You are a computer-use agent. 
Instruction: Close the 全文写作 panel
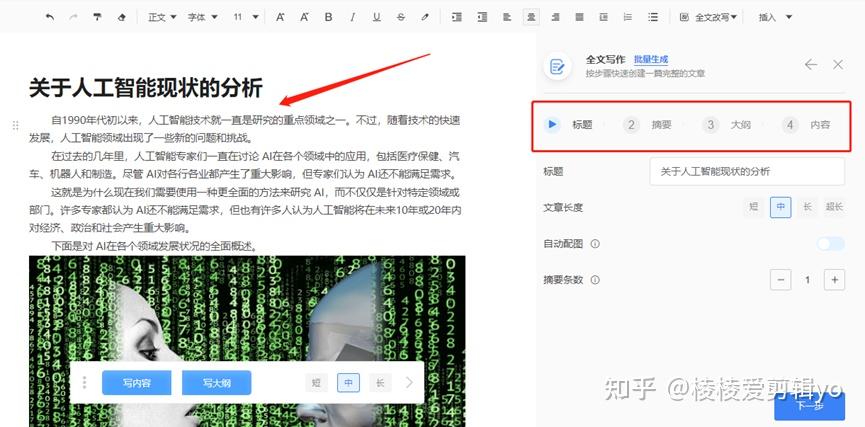(x=838, y=65)
